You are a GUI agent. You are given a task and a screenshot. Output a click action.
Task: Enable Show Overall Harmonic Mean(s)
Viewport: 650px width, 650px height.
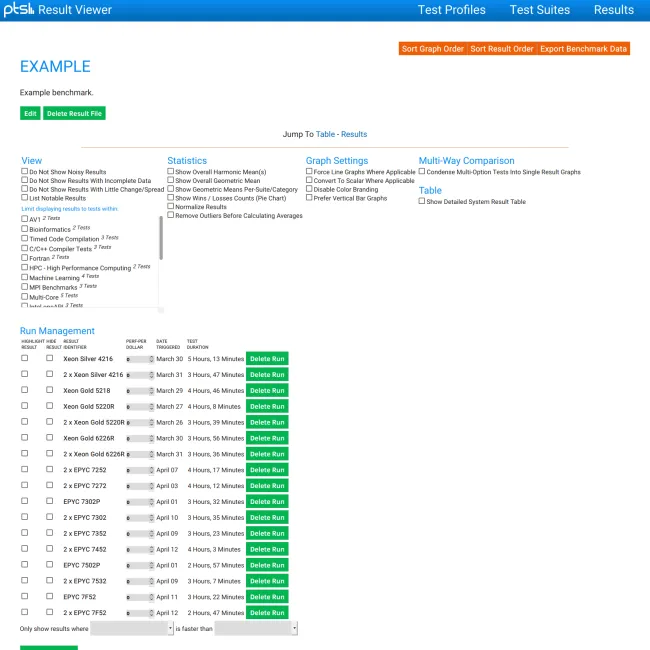coord(170,171)
